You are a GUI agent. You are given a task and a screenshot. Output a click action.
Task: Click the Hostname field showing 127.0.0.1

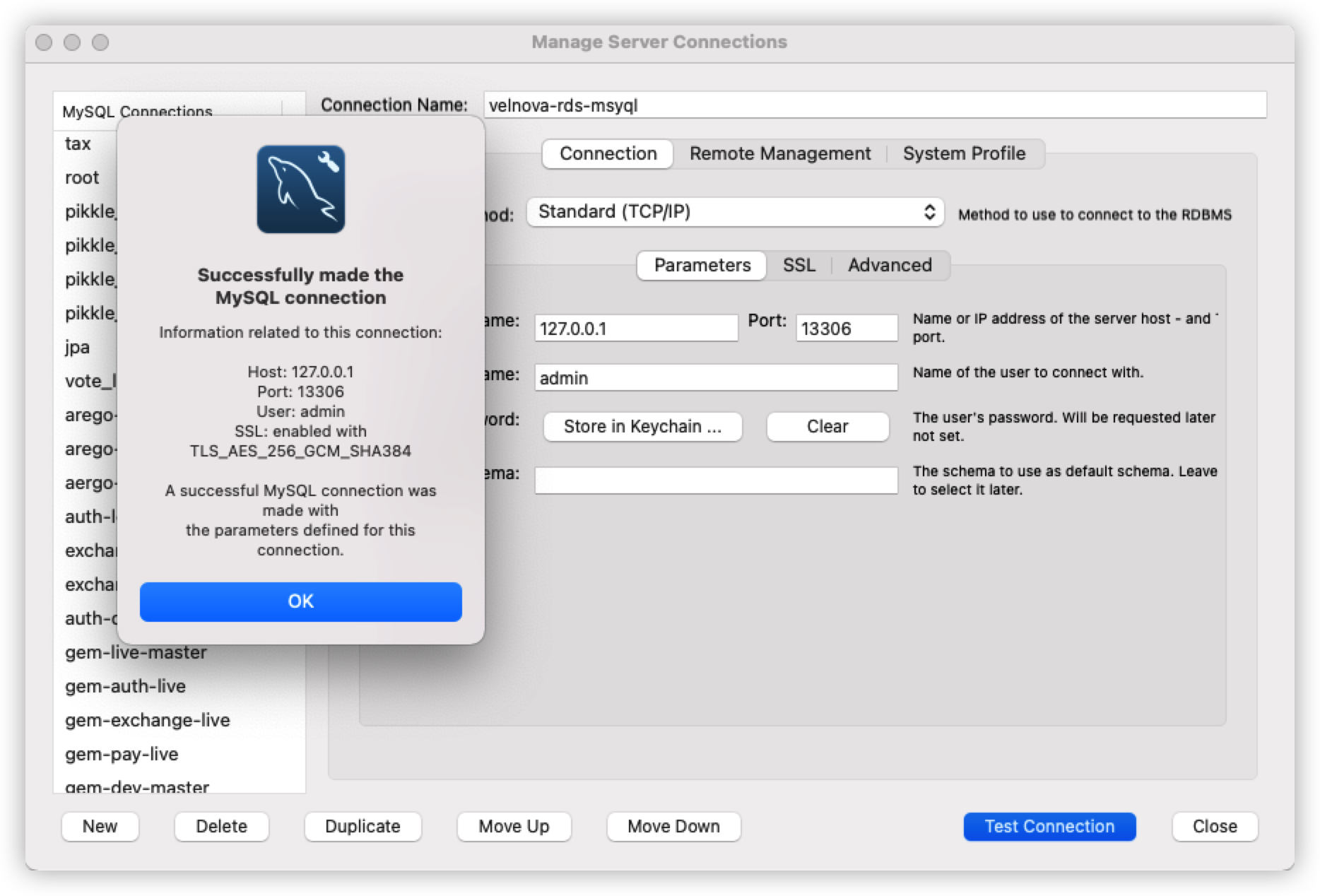[x=636, y=328]
